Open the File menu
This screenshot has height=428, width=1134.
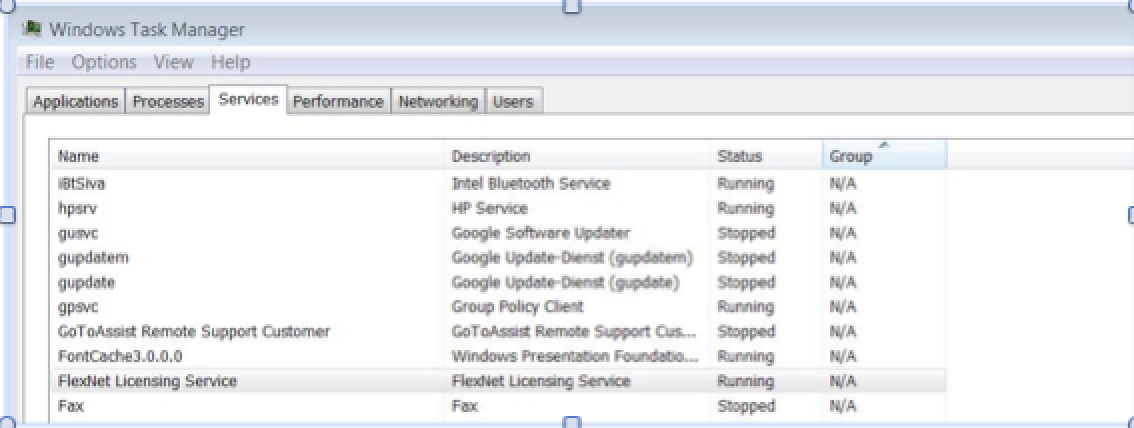click(x=40, y=62)
